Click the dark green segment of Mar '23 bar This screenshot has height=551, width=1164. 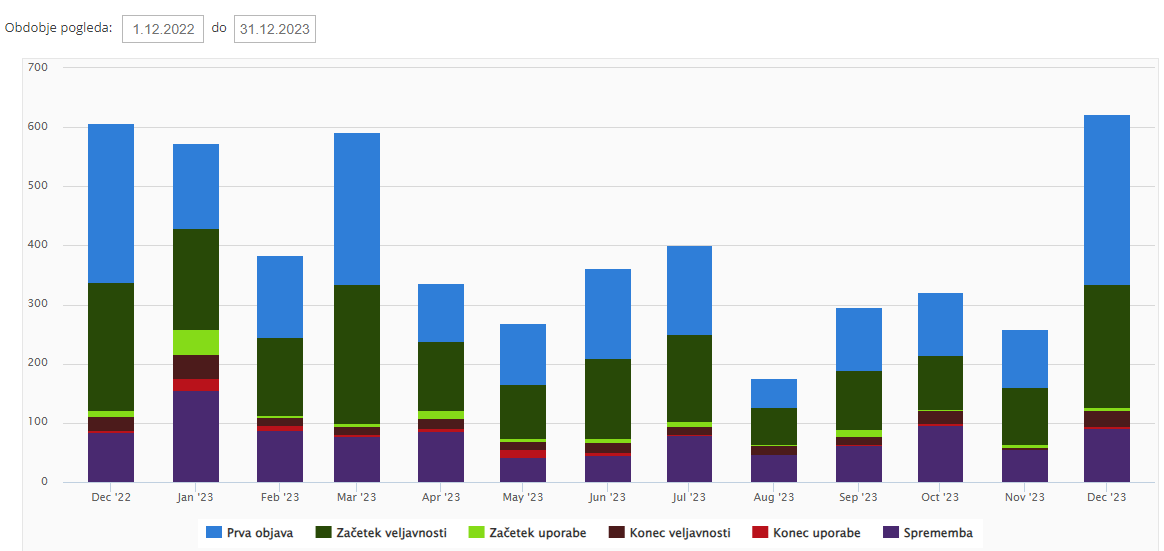point(357,354)
